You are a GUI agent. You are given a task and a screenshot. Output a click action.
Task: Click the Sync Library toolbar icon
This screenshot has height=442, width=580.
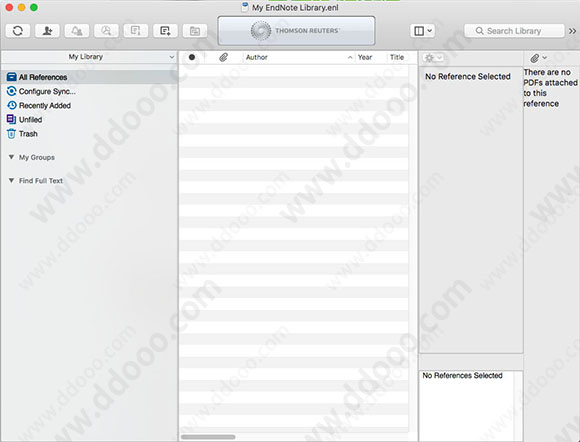coord(18,31)
